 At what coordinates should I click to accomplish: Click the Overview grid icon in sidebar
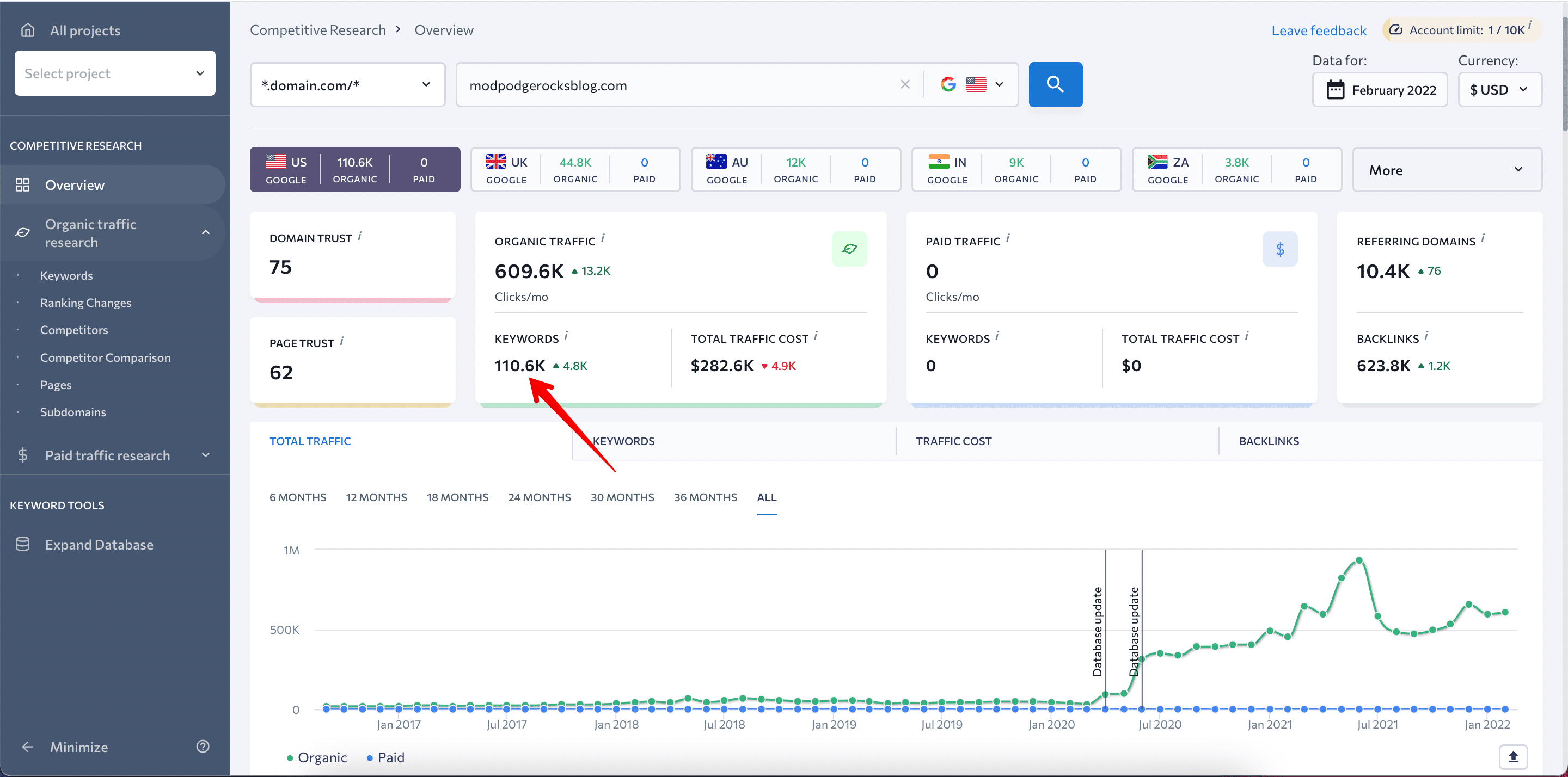pos(22,185)
